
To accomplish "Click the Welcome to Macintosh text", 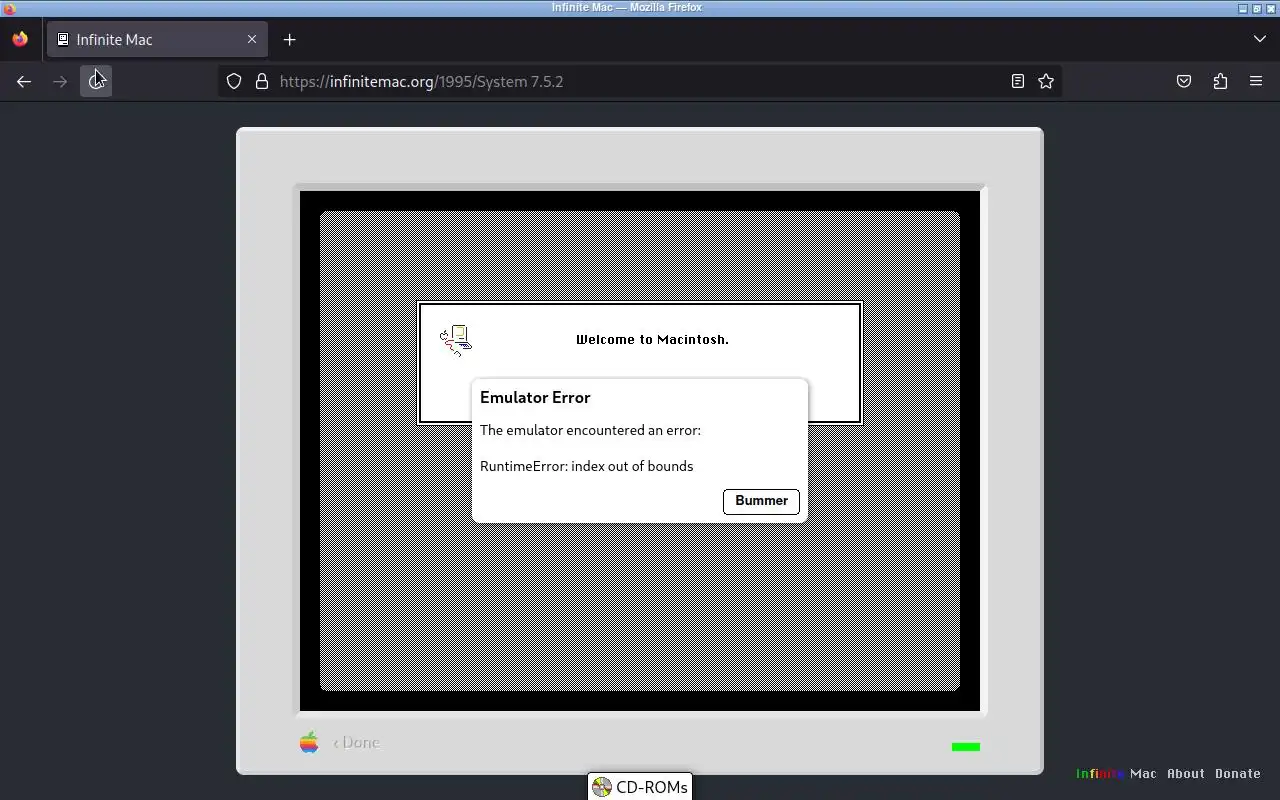I will [652, 339].
